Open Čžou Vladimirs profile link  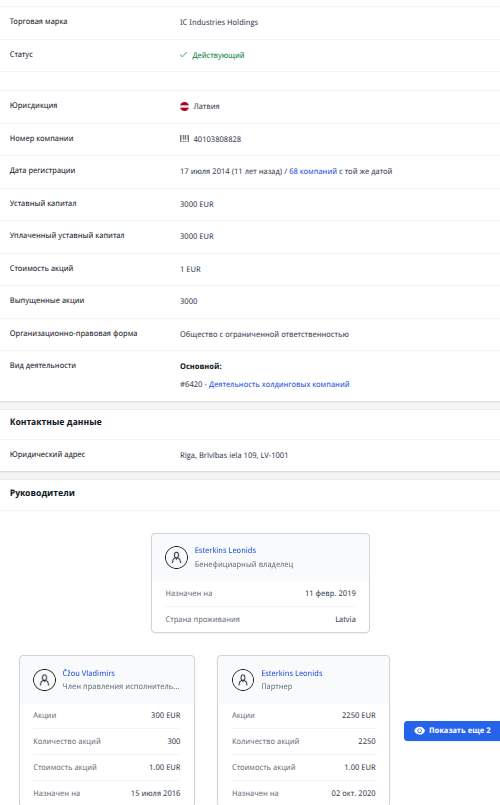point(88,673)
